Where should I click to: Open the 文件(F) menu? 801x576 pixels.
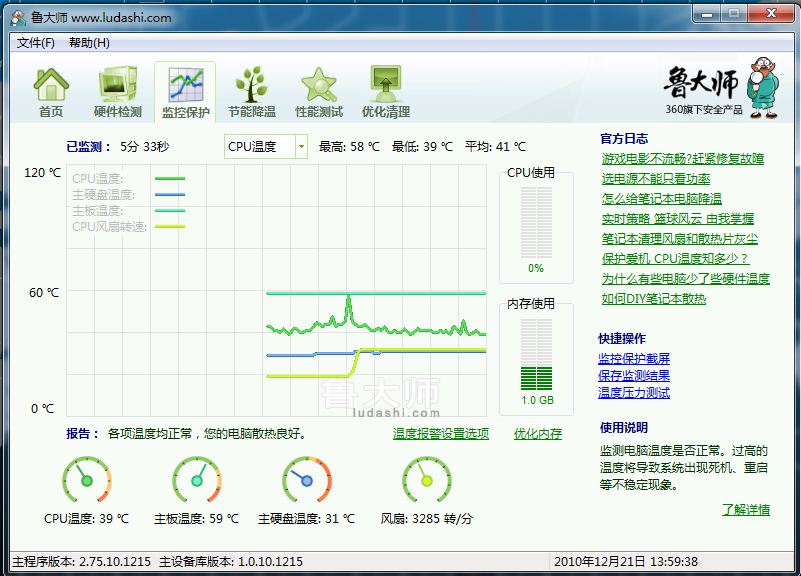pyautogui.click(x=36, y=43)
